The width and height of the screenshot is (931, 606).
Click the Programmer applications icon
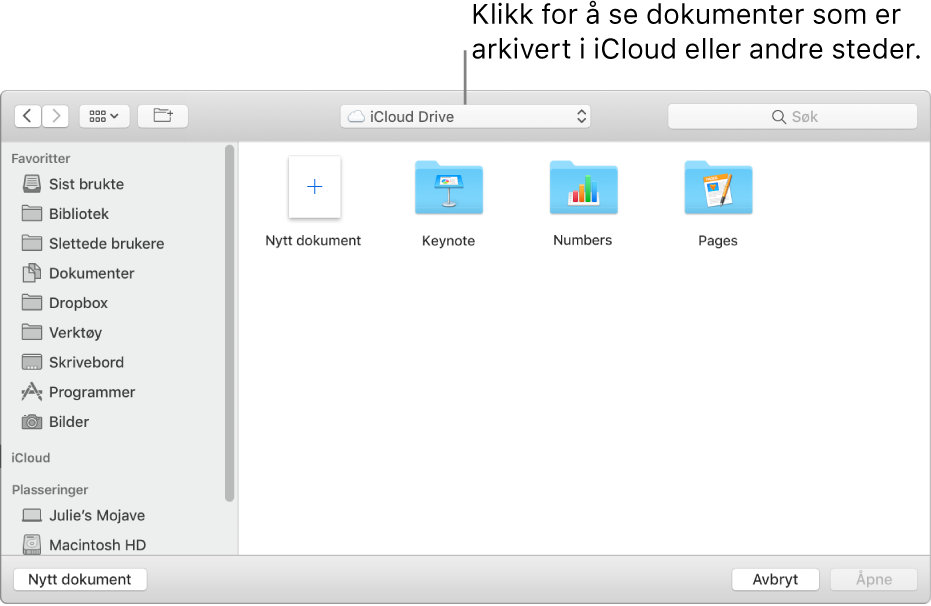click(32, 392)
